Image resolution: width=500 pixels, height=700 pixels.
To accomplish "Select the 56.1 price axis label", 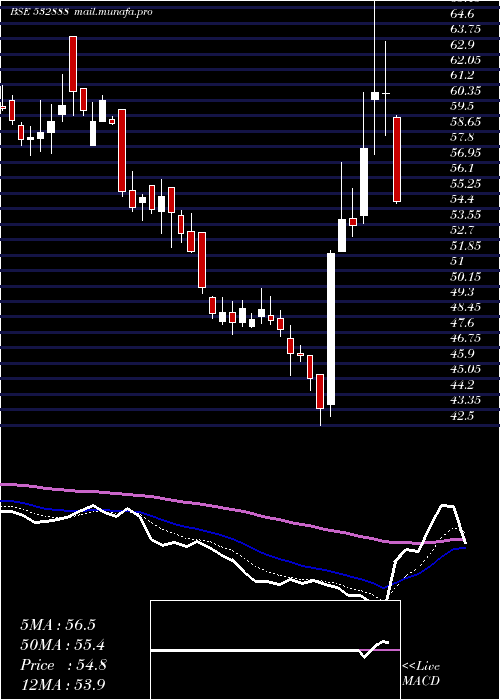I will pyautogui.click(x=462, y=168).
